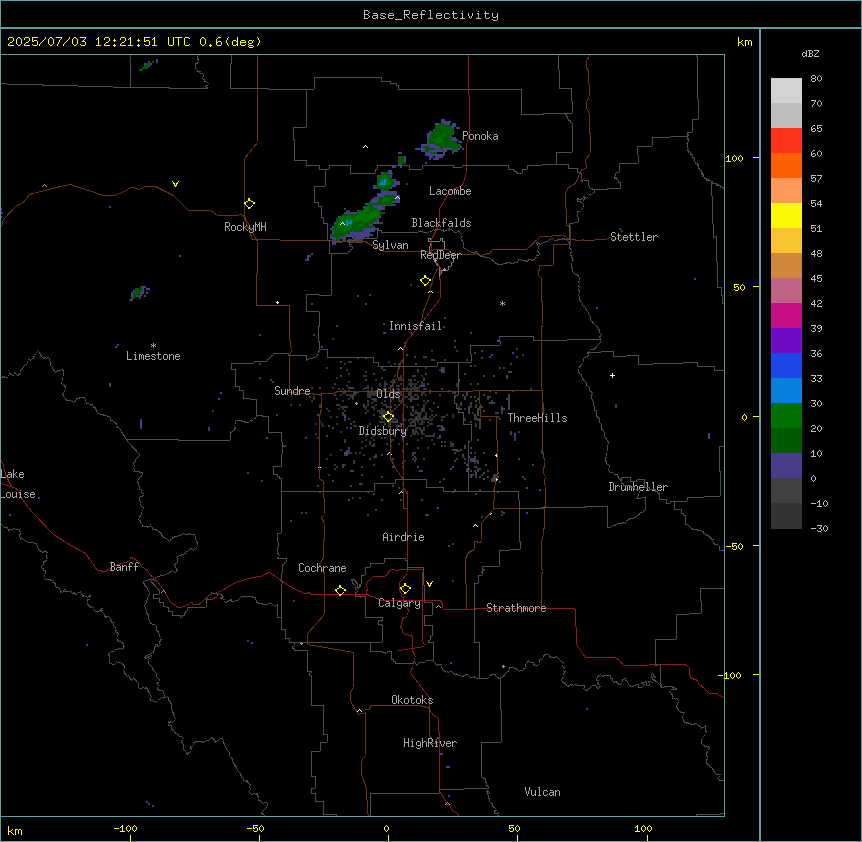Click the yellow diamond marker south of Cochrane
Image resolution: width=862 pixels, height=842 pixels.
(340, 590)
